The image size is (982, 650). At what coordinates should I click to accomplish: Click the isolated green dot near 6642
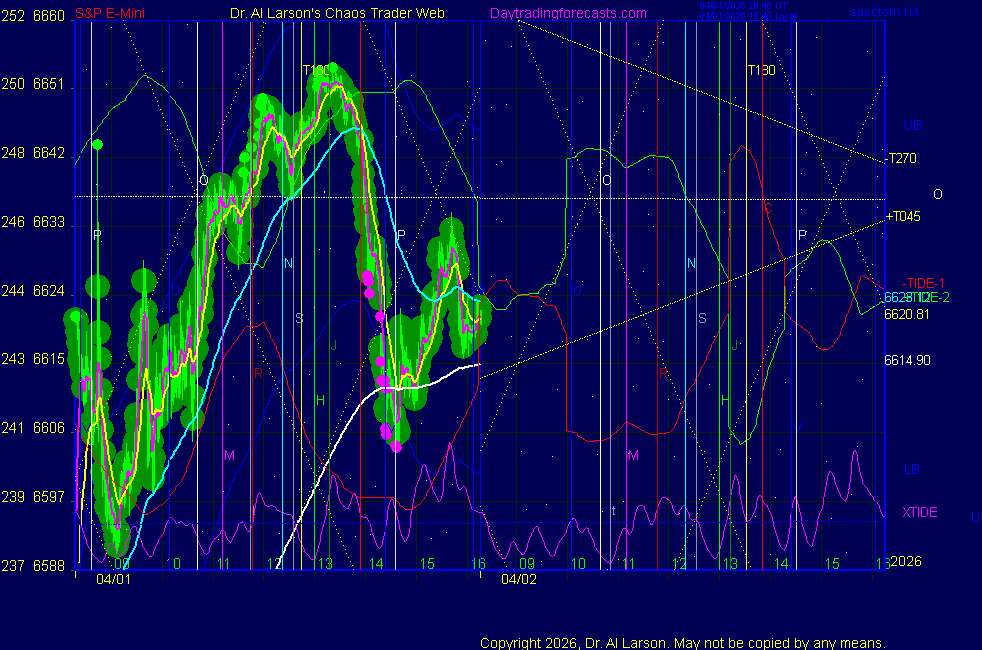97,145
